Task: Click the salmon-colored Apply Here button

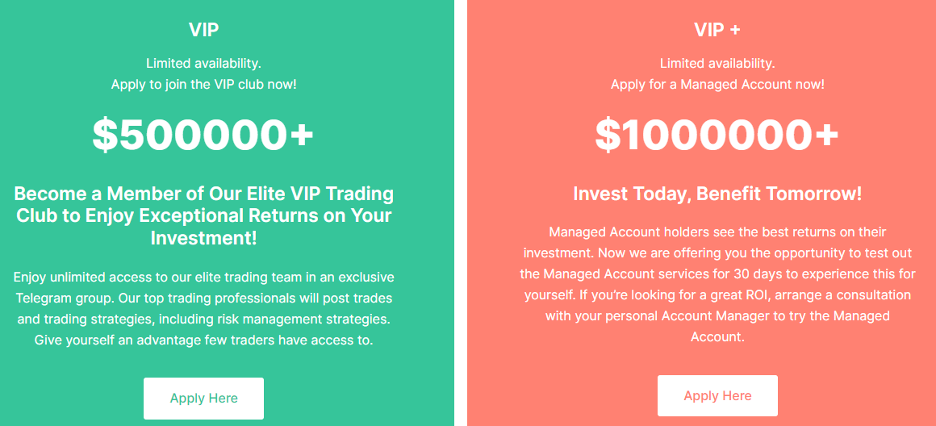Action: coord(718,396)
